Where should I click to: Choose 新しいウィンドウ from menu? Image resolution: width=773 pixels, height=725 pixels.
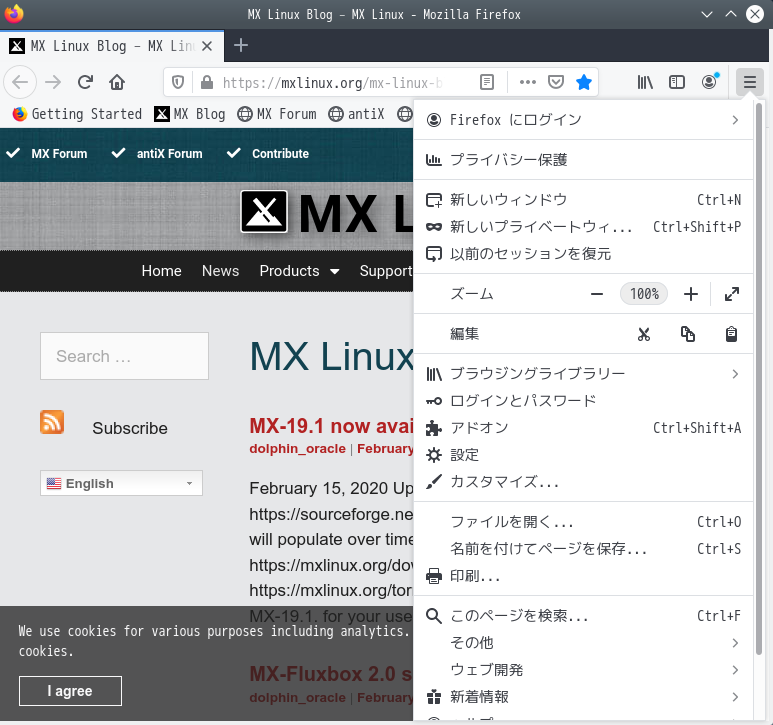(x=583, y=200)
